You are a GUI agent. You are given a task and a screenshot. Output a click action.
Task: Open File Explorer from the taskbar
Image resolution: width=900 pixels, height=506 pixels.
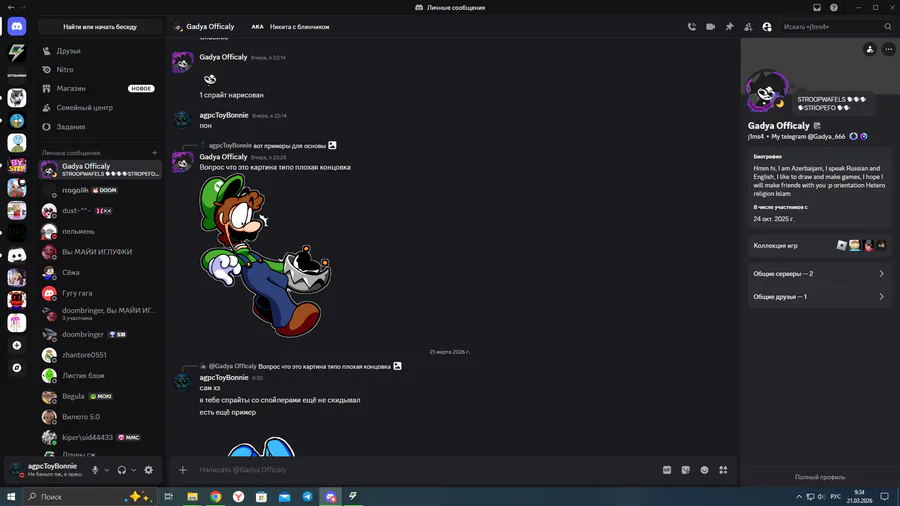point(192,496)
